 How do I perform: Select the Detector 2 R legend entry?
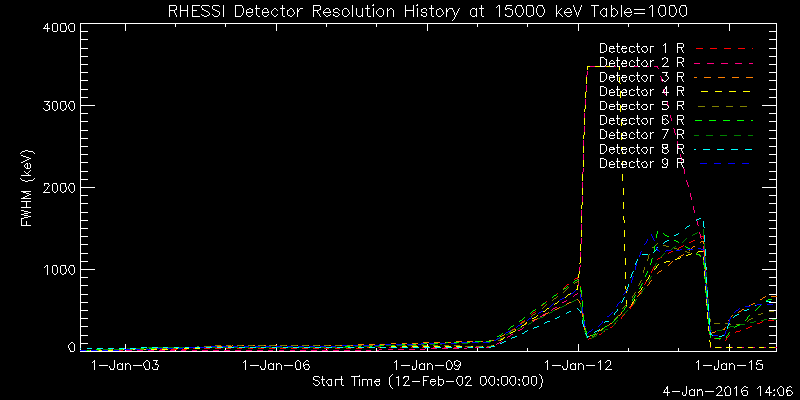coord(641,63)
